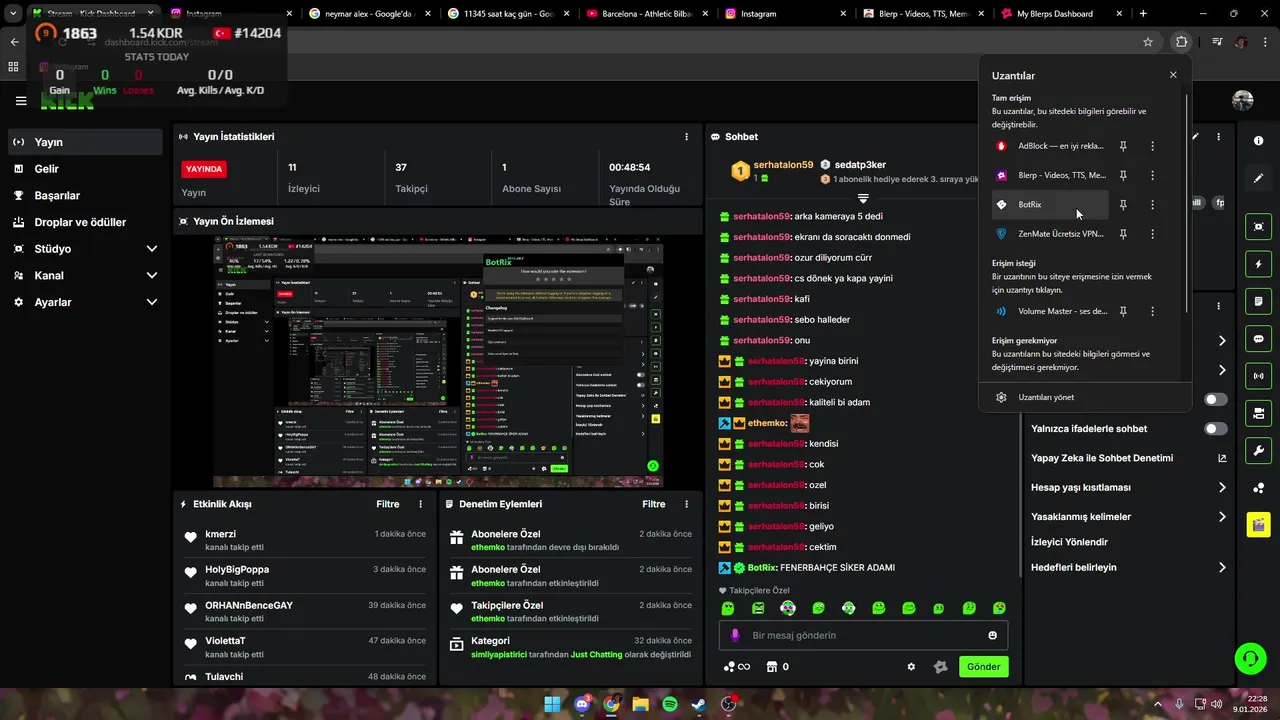Open Denetim Eylemleri three-dot menu
Image resolution: width=1280 pixels, height=720 pixels.
[x=686, y=505]
